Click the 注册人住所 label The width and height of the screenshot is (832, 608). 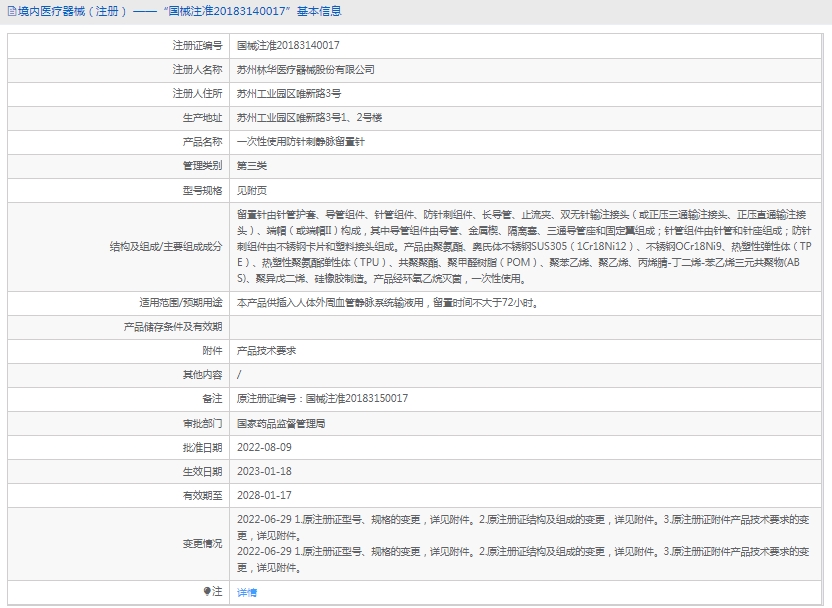point(197,94)
